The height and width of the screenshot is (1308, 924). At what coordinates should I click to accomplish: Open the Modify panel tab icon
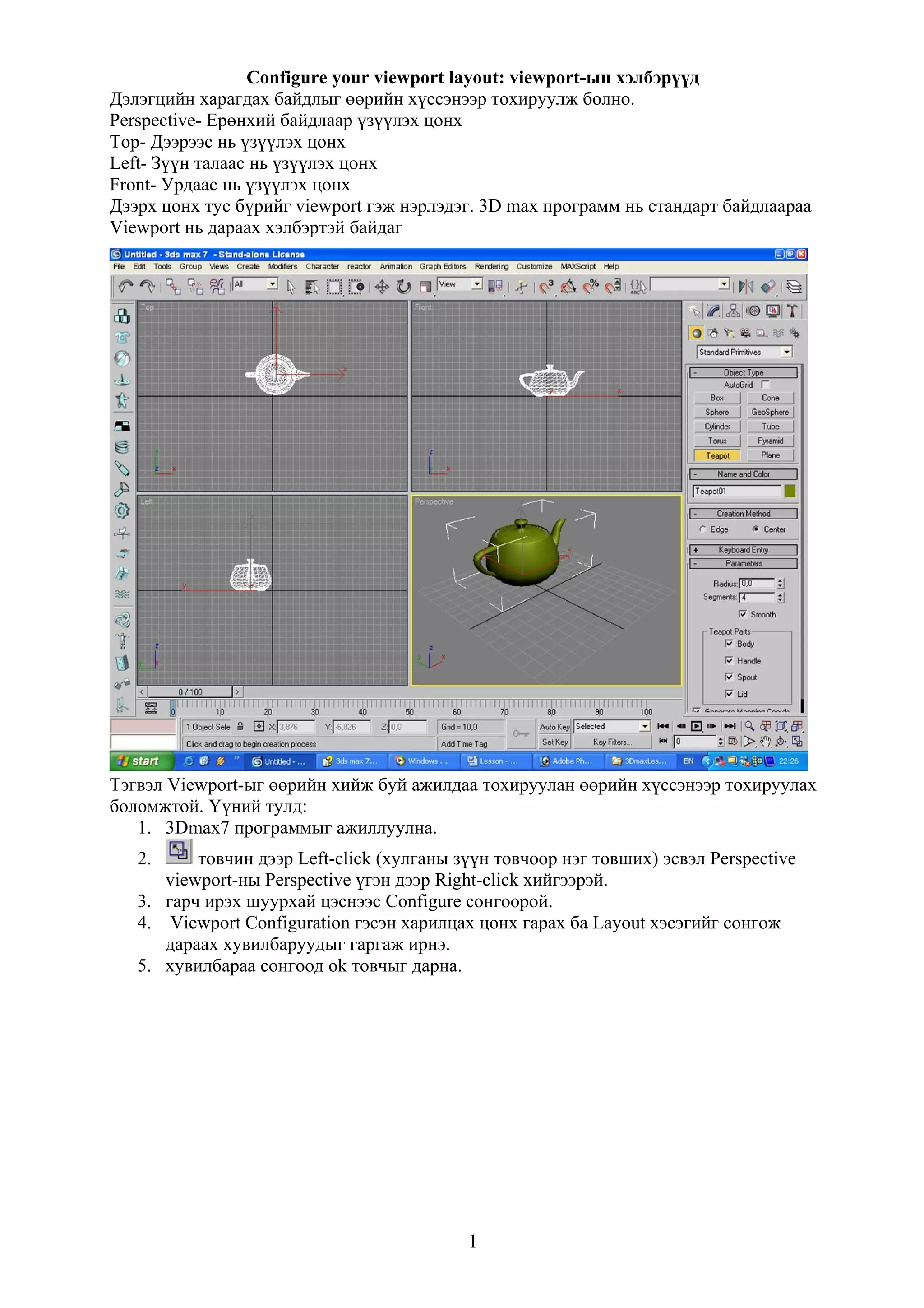(x=713, y=311)
